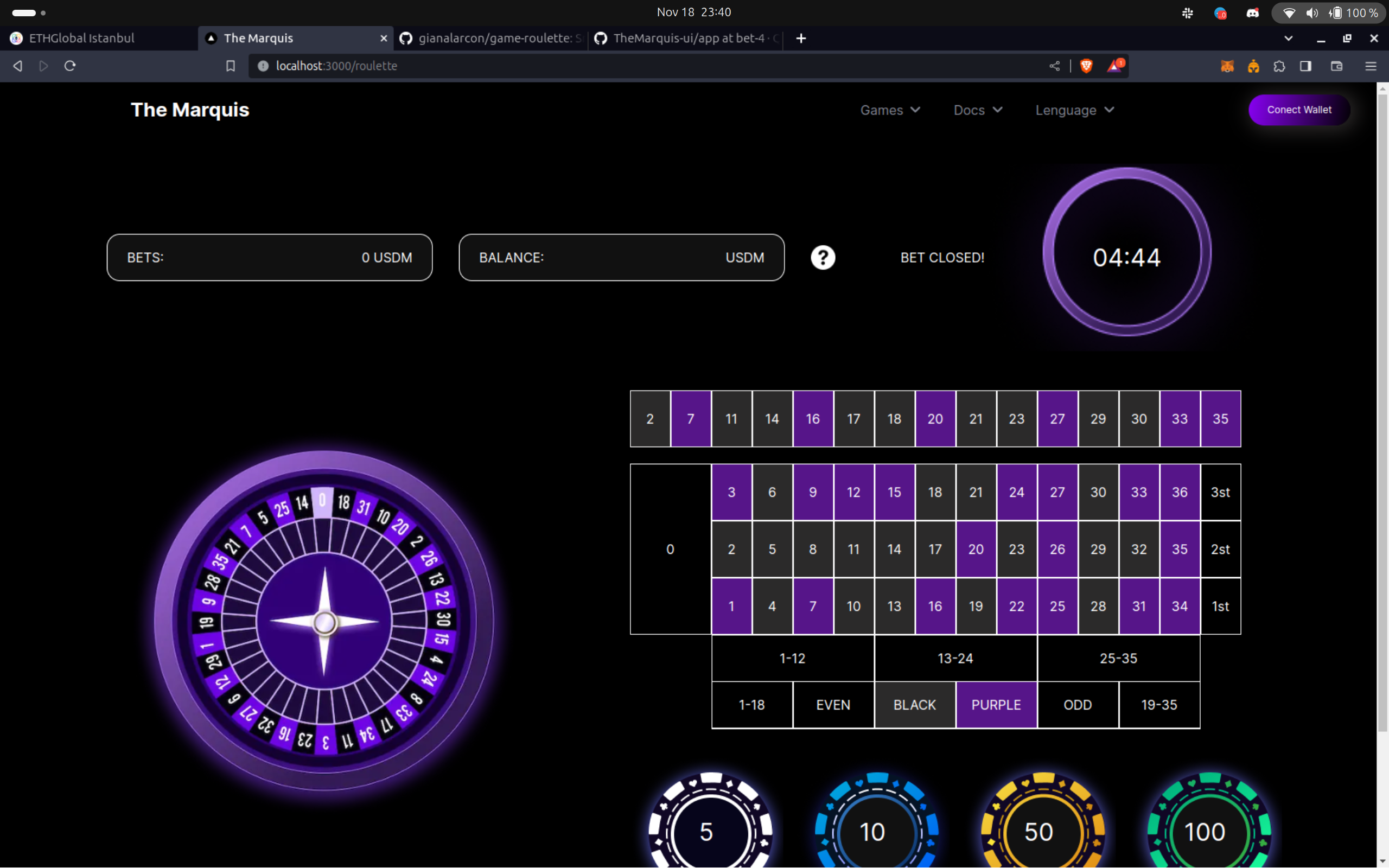Viewport: 1389px width, 868px height.
Task: Click the EVEN betting zone
Action: pyautogui.click(x=832, y=704)
